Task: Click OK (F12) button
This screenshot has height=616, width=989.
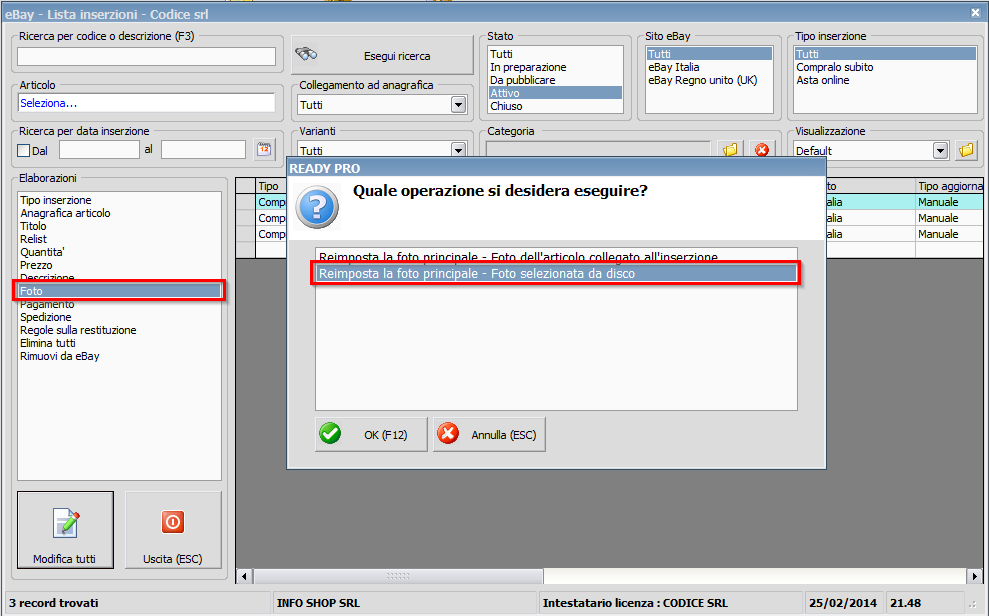Action: point(371,434)
